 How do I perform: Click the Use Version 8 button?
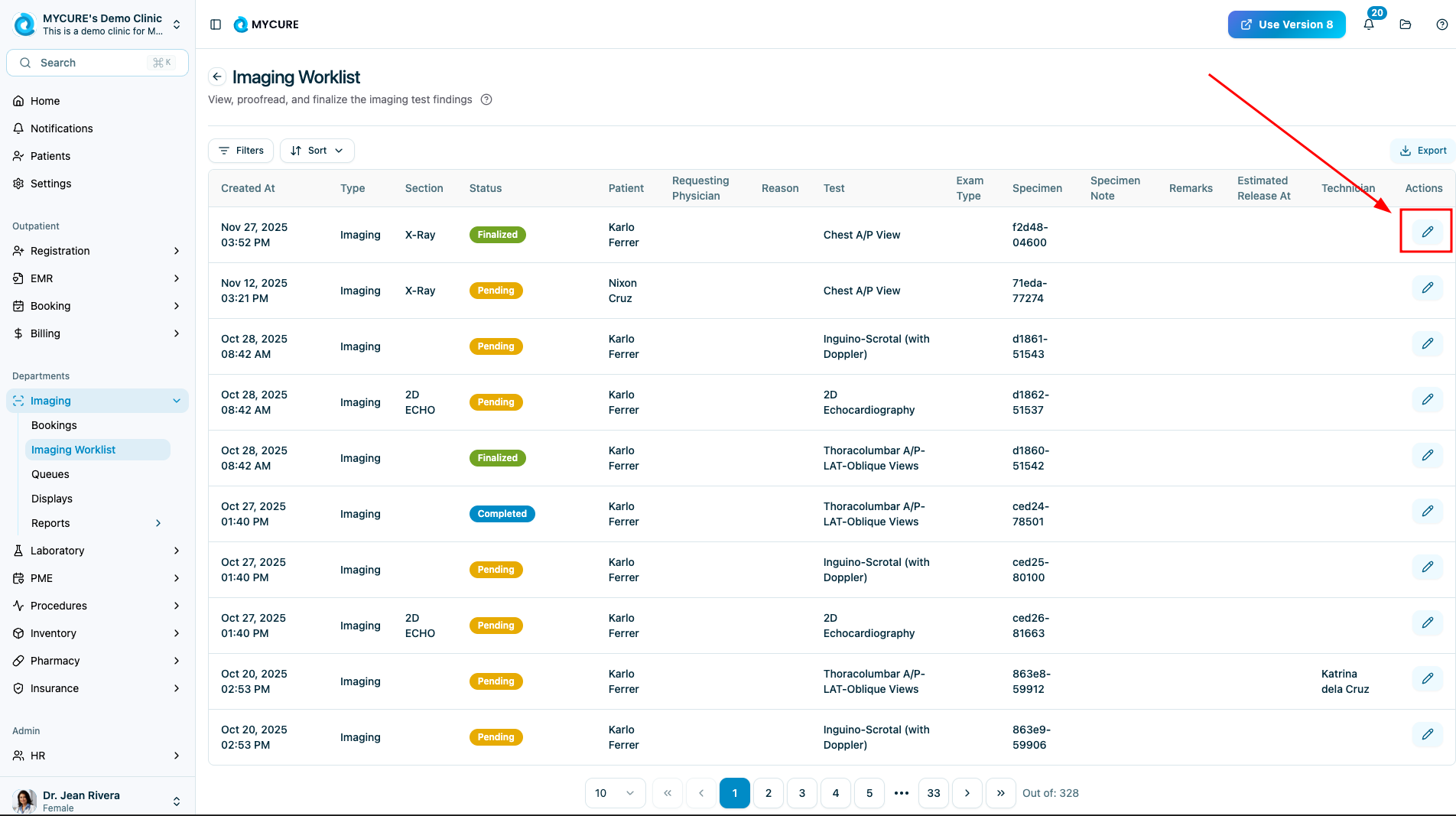(x=1286, y=24)
